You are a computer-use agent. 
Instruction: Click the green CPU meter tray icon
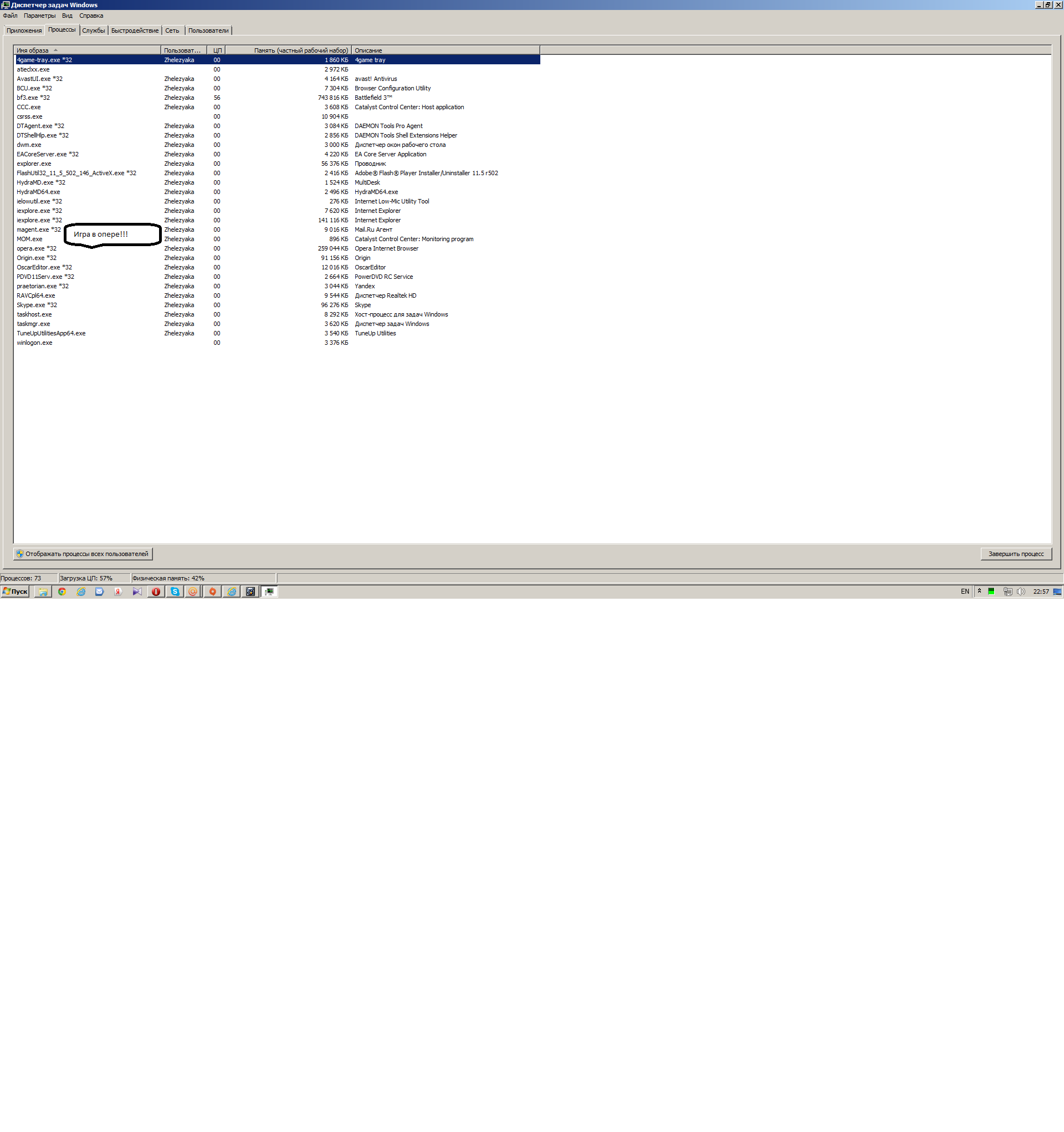coord(991,592)
